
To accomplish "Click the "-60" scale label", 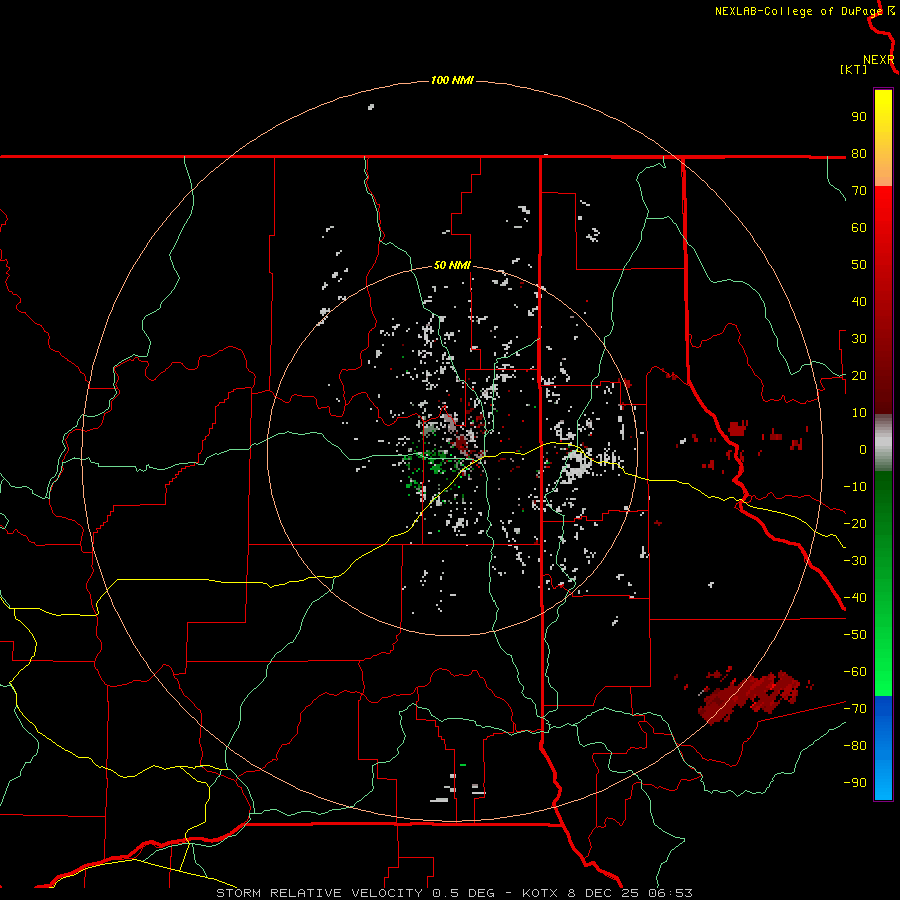I will coord(855,672).
